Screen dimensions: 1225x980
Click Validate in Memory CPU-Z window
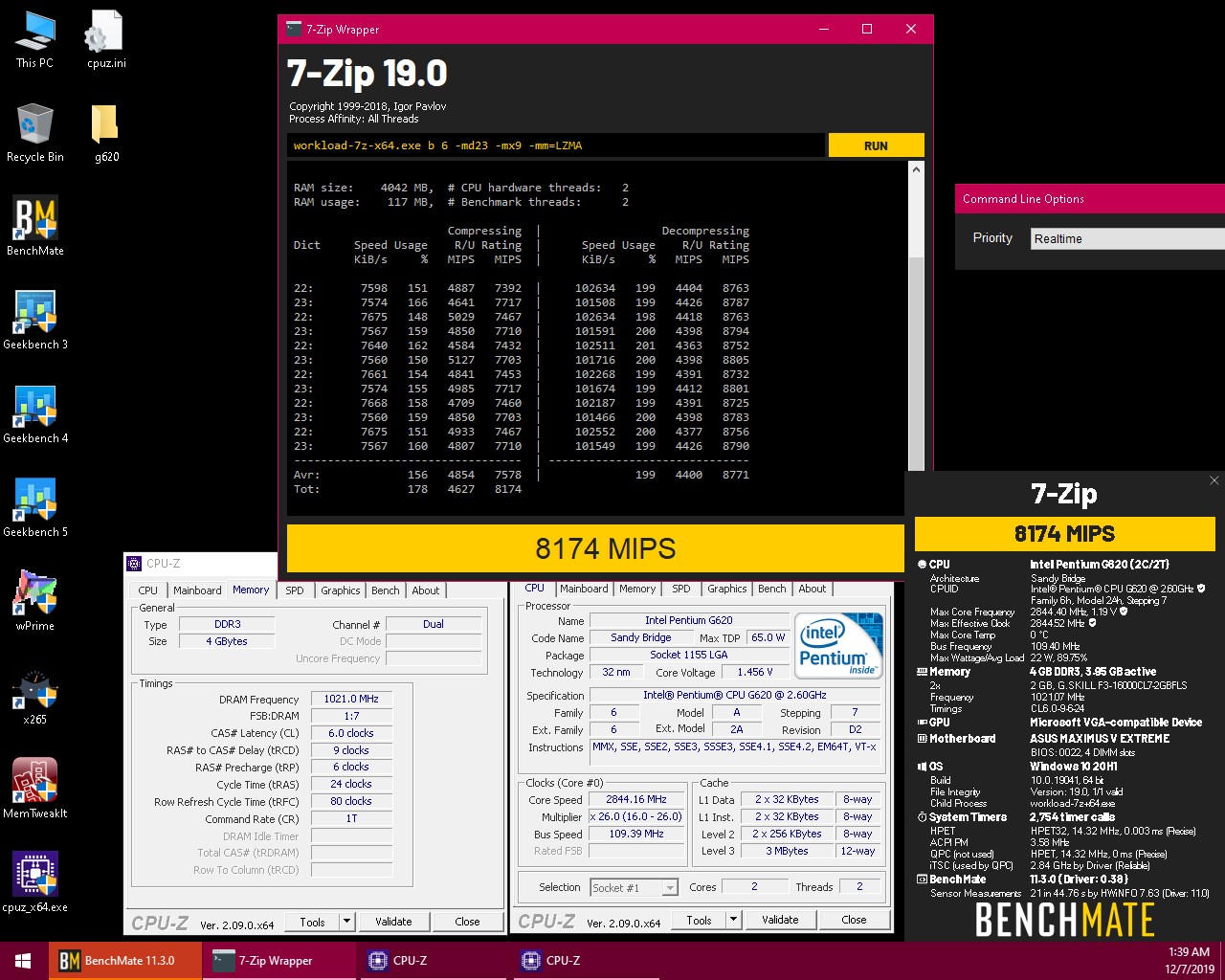(x=393, y=922)
